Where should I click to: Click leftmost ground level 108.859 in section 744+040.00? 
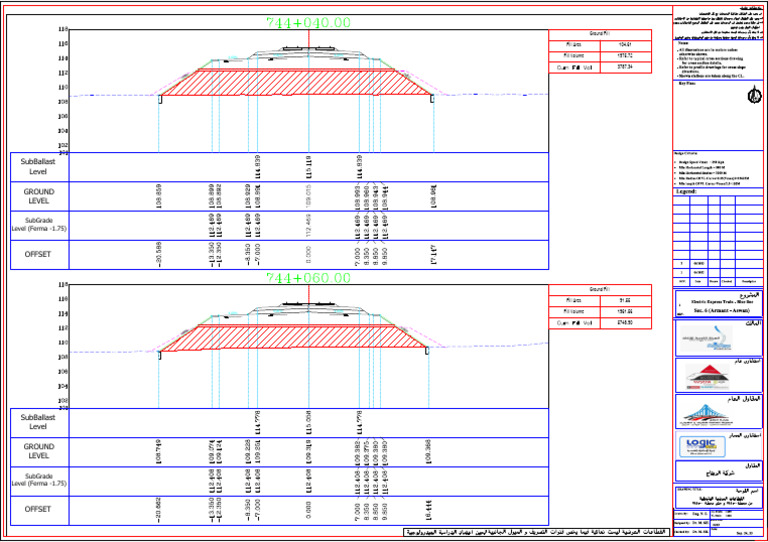(x=159, y=196)
